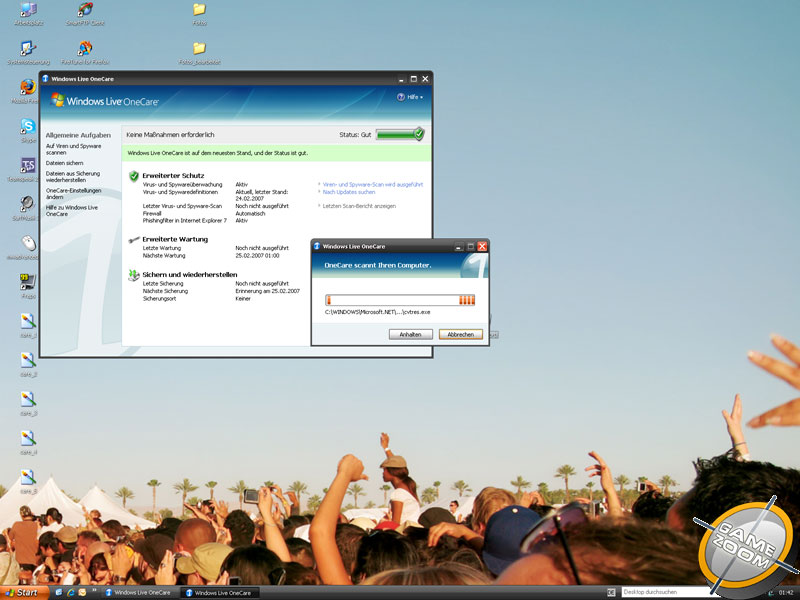Switch to first Windows Live OneCare taskbar button
Viewport: 800px width, 600px height.
[x=138, y=592]
